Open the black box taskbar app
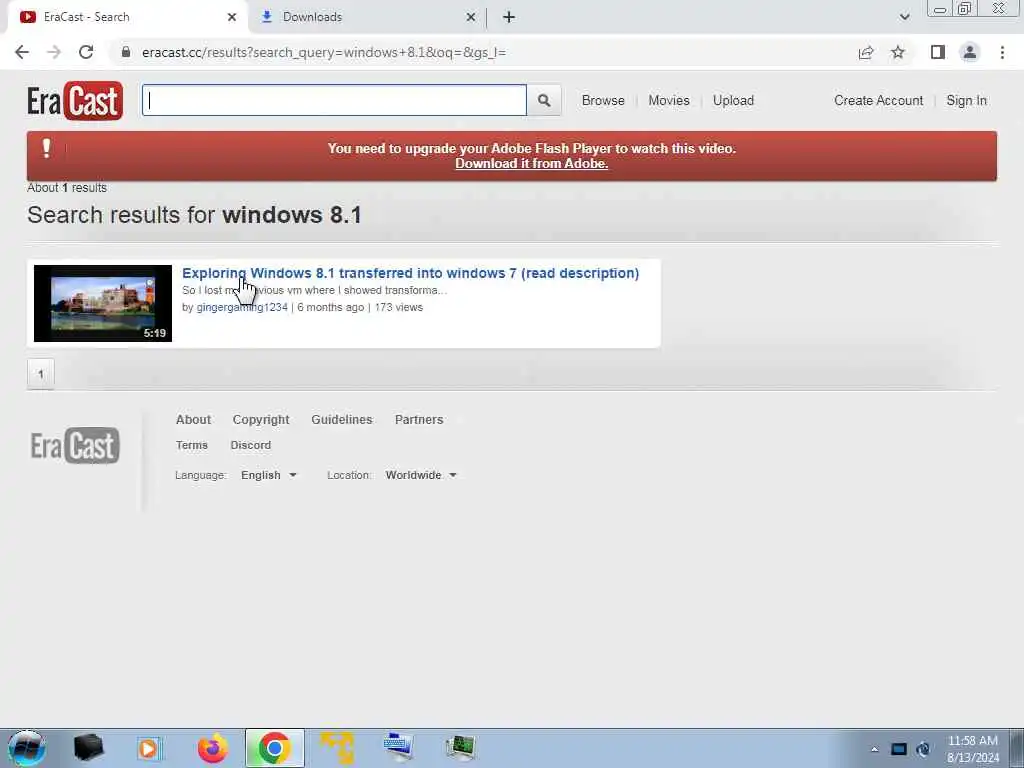 (x=88, y=748)
